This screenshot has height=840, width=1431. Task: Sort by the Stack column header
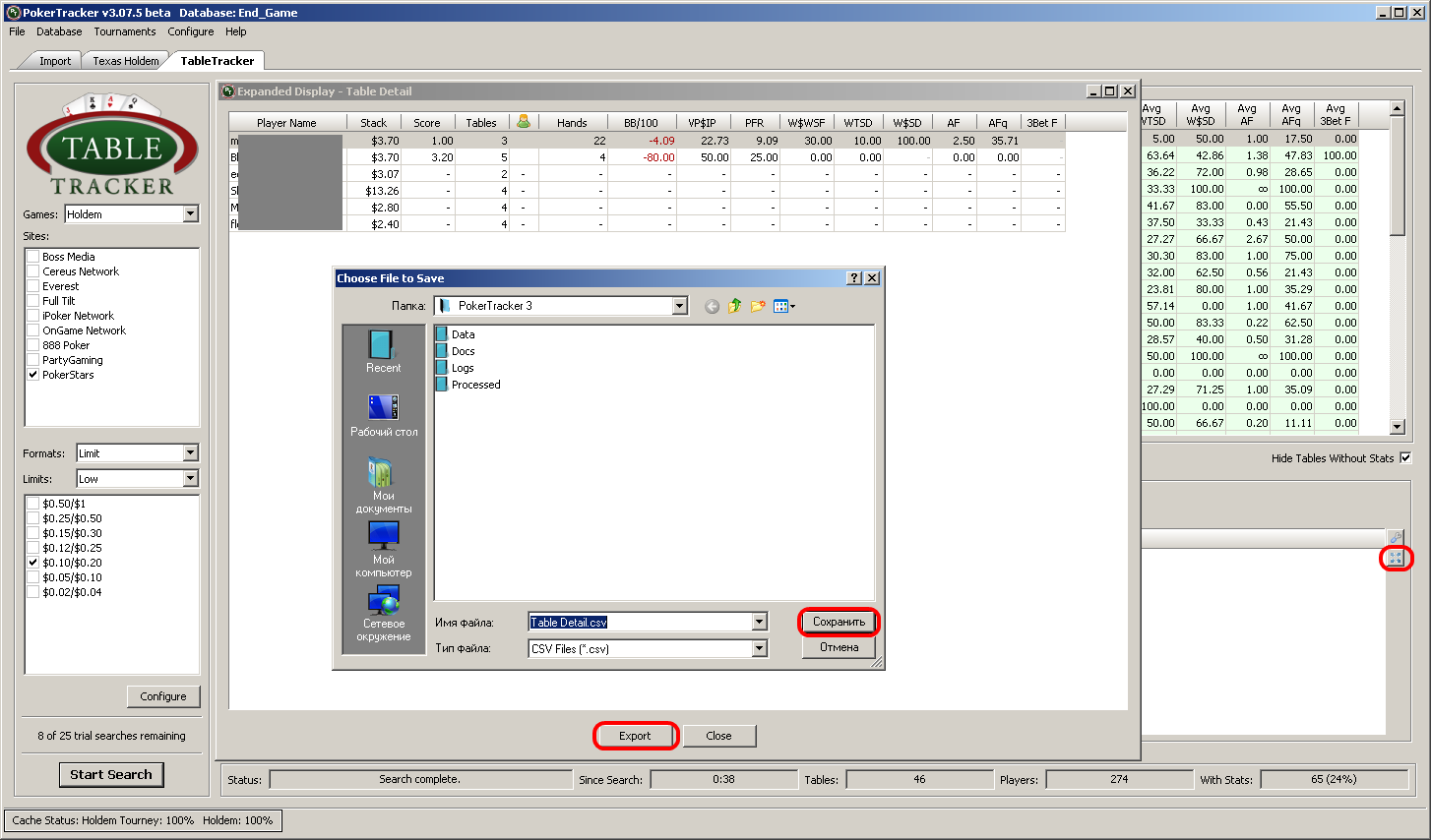(x=374, y=123)
